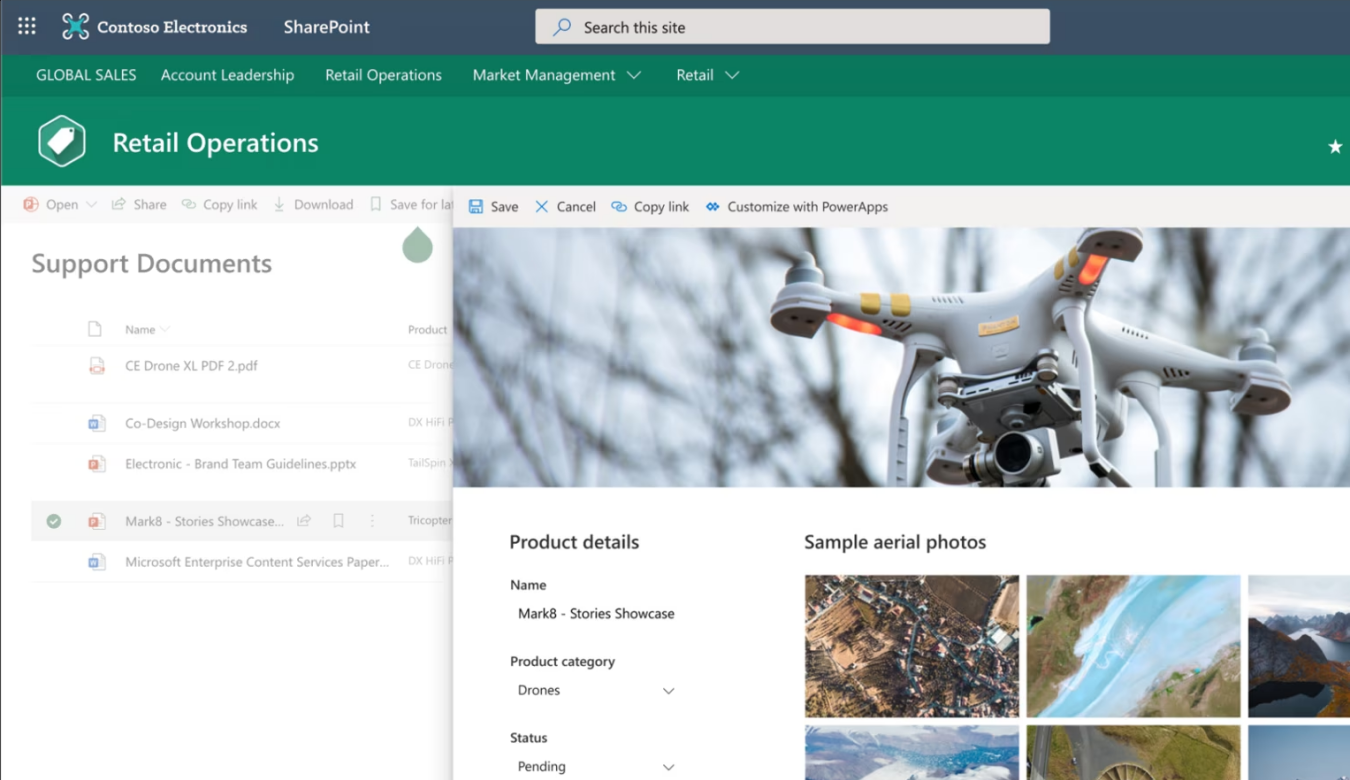Viewport: 1350px width, 780px height.
Task: Open the Name column sort dropdown
Action: (165, 329)
